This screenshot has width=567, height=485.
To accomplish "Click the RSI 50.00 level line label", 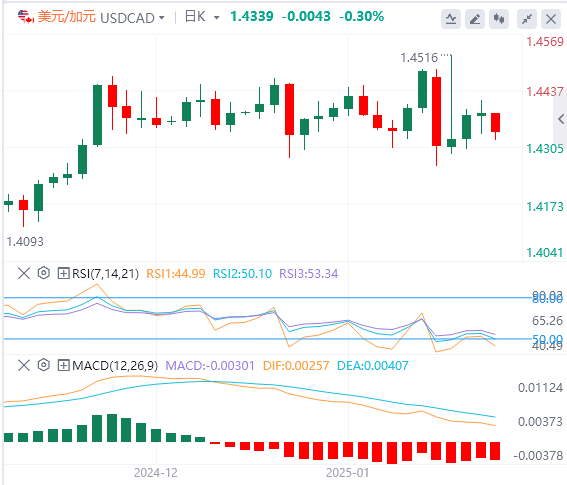I will pos(547,339).
